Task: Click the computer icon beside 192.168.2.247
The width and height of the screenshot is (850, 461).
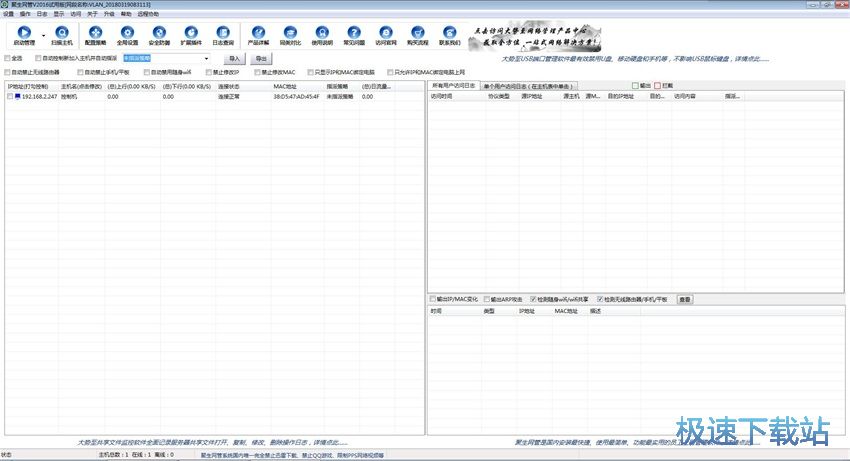Action: [x=18, y=97]
